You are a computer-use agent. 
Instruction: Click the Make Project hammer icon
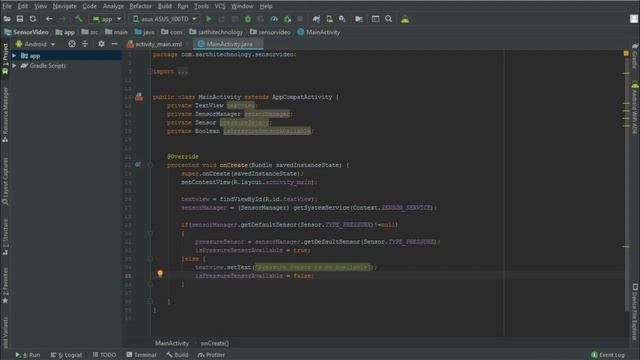pos(78,19)
